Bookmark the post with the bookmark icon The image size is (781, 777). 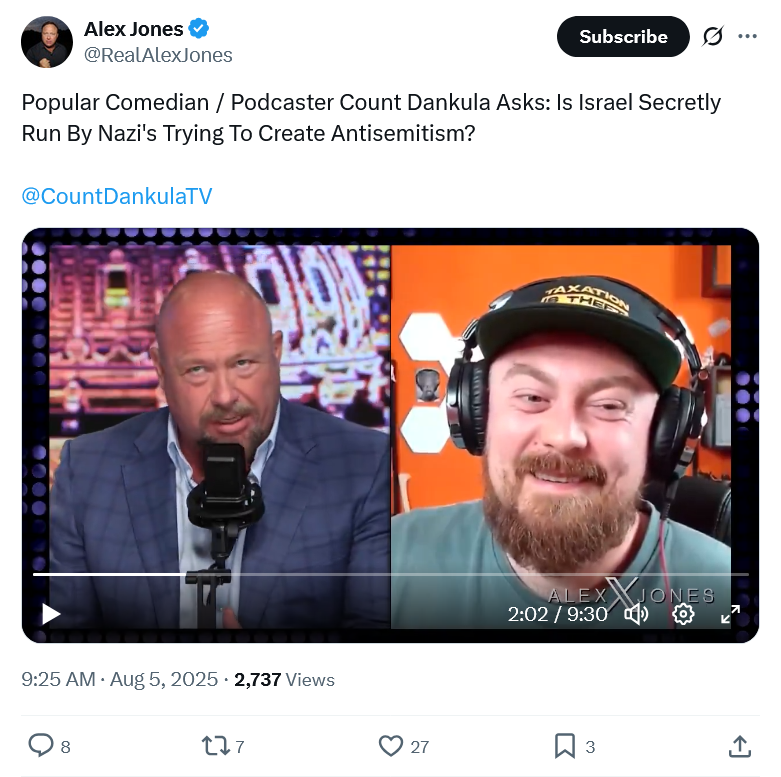[x=564, y=746]
